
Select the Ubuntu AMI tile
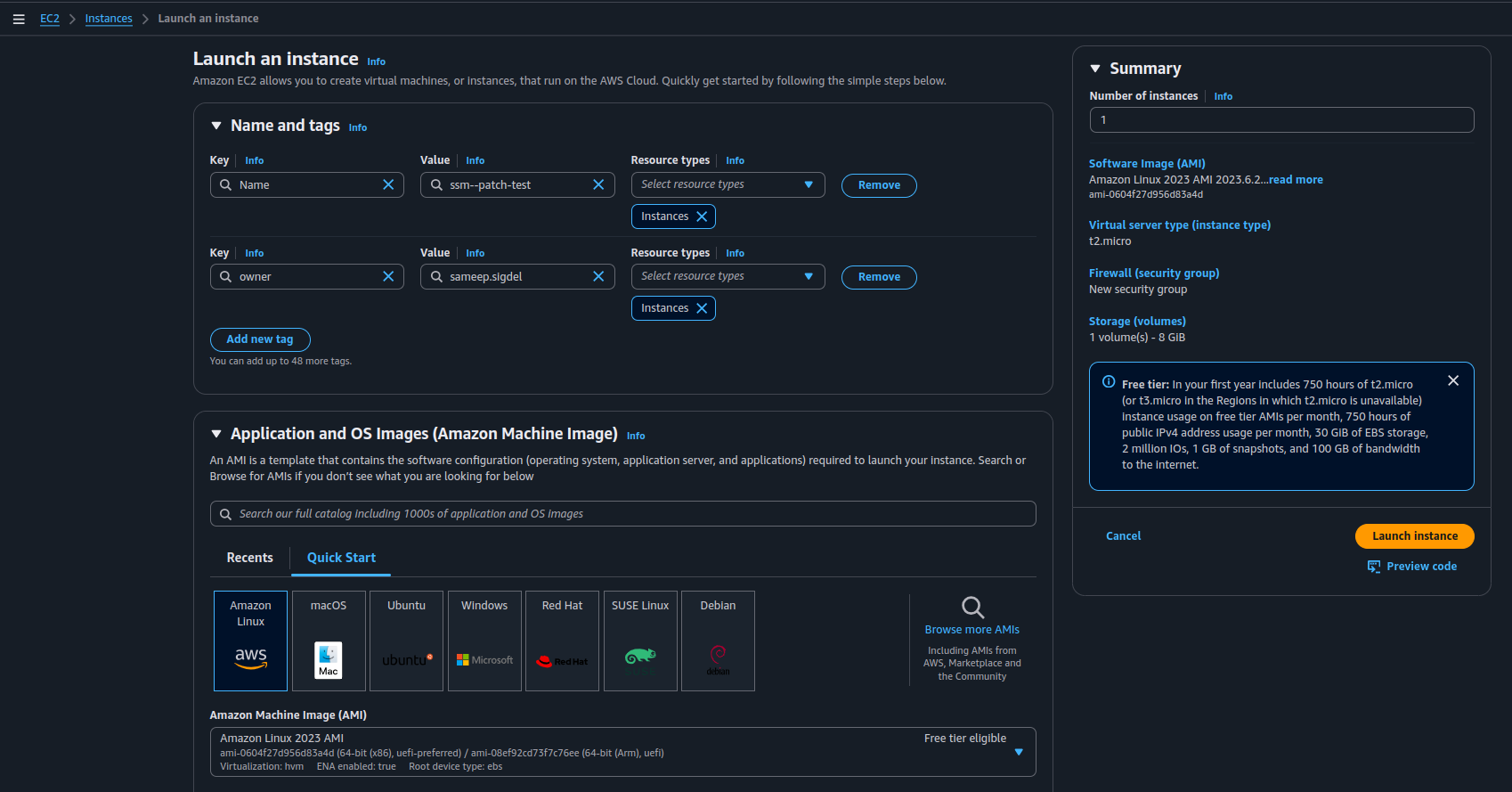[x=406, y=641]
